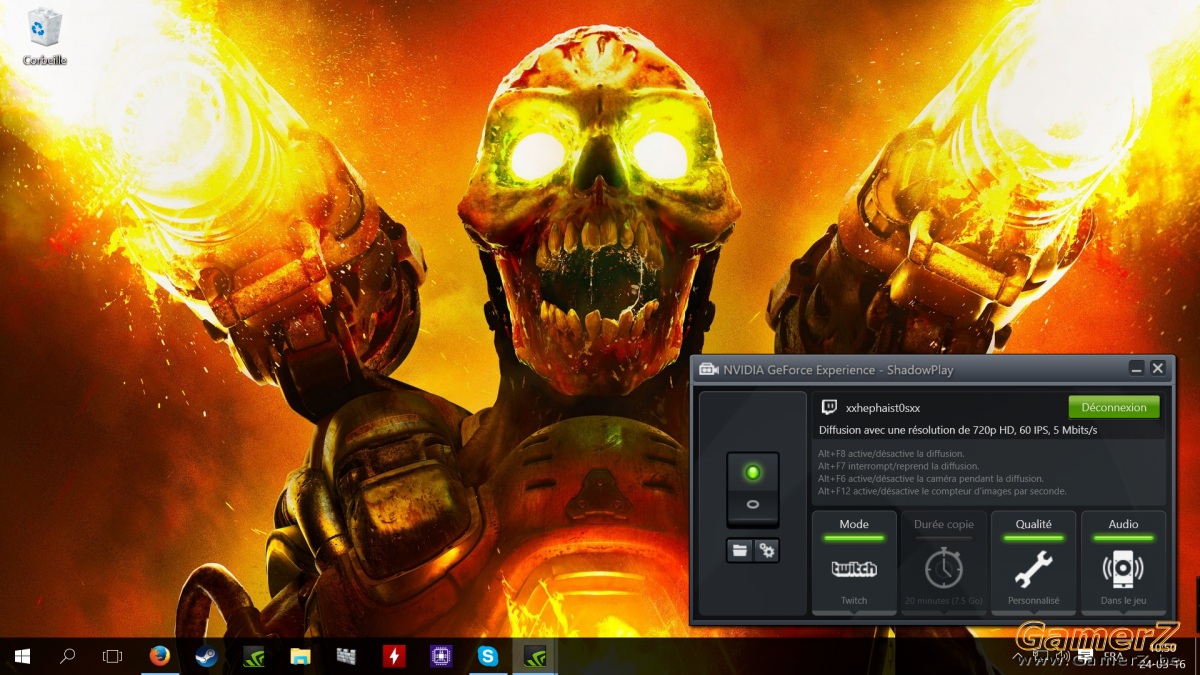Screen dimensions: 1200x675
Task: Click the Twitch account icon beside xxhephaist0sxx
Action: (x=829, y=407)
